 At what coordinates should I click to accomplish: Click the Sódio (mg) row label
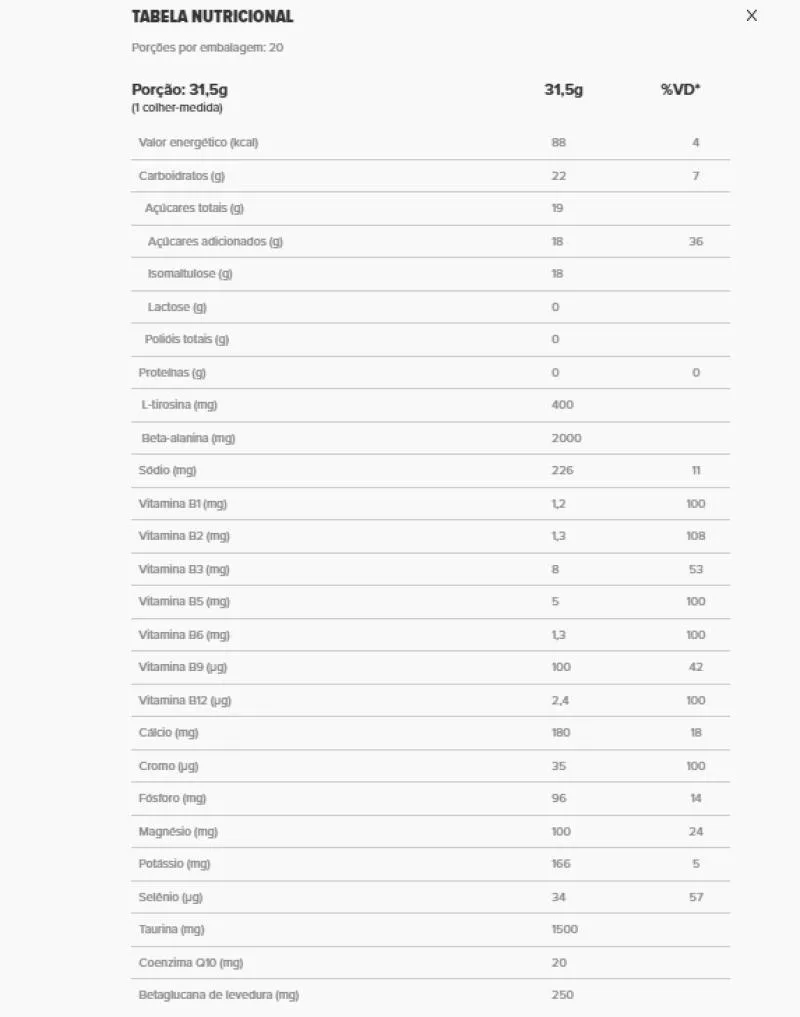pyautogui.click(x=168, y=471)
